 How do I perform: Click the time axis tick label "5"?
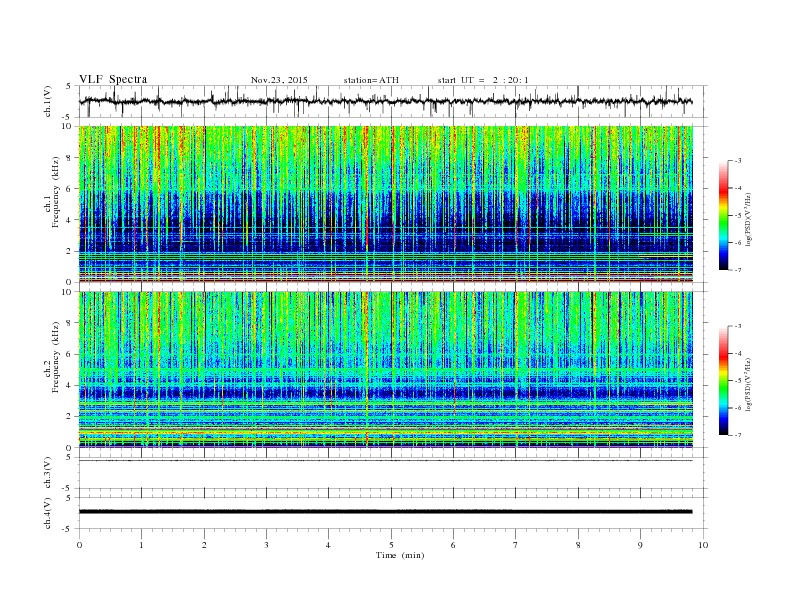391,545
